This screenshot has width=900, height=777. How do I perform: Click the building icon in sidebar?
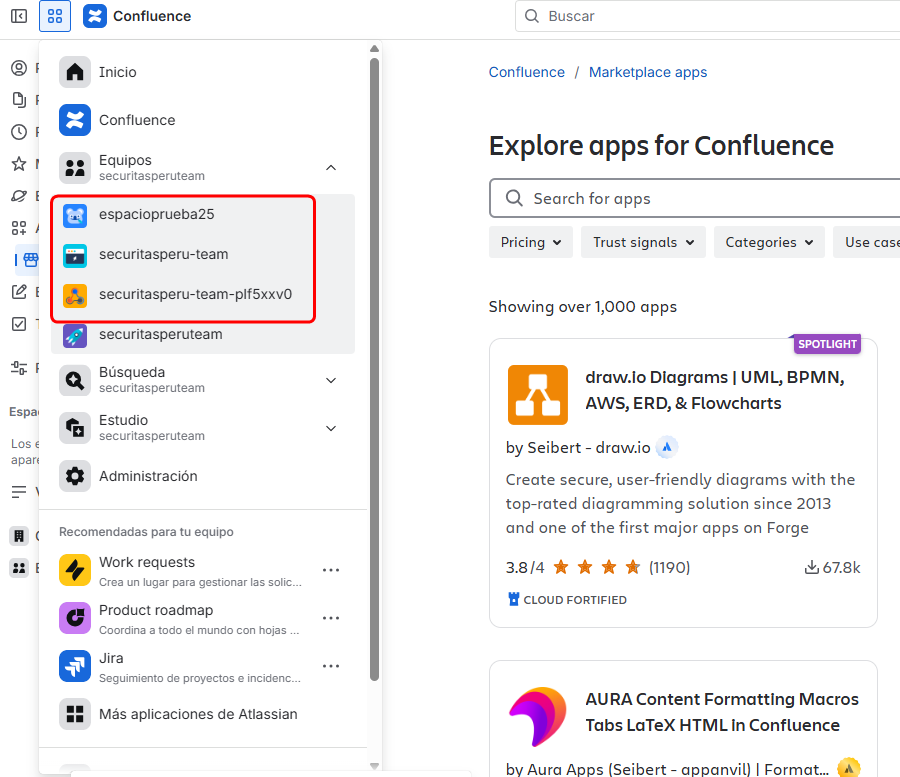click(19, 536)
